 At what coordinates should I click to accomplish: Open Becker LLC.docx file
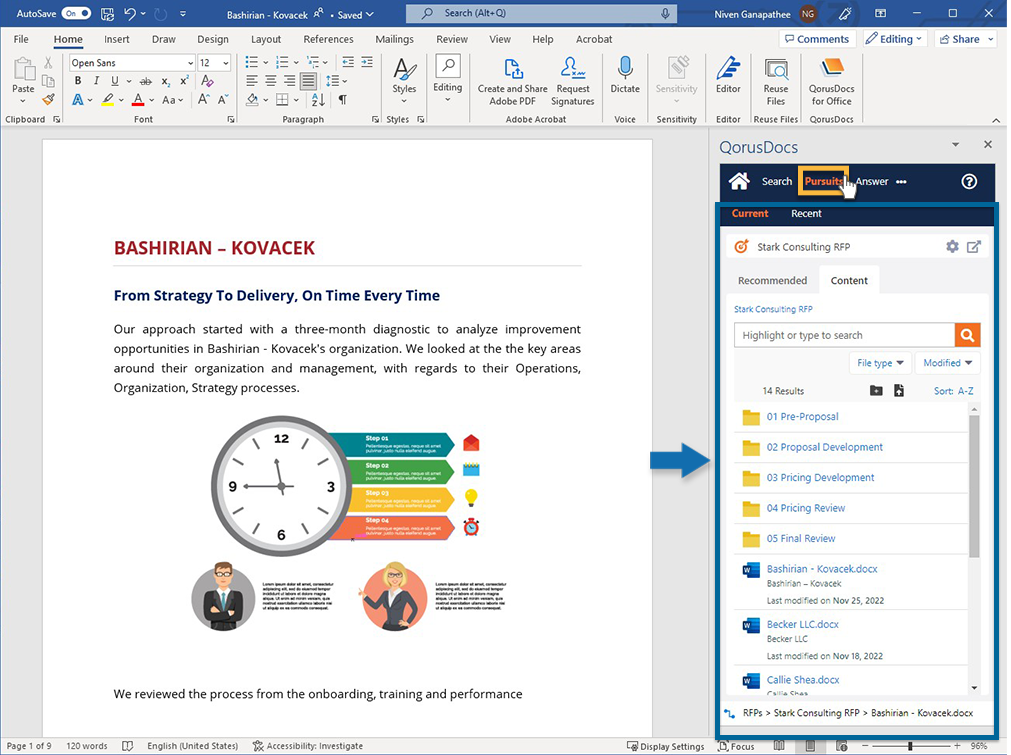[x=802, y=625]
